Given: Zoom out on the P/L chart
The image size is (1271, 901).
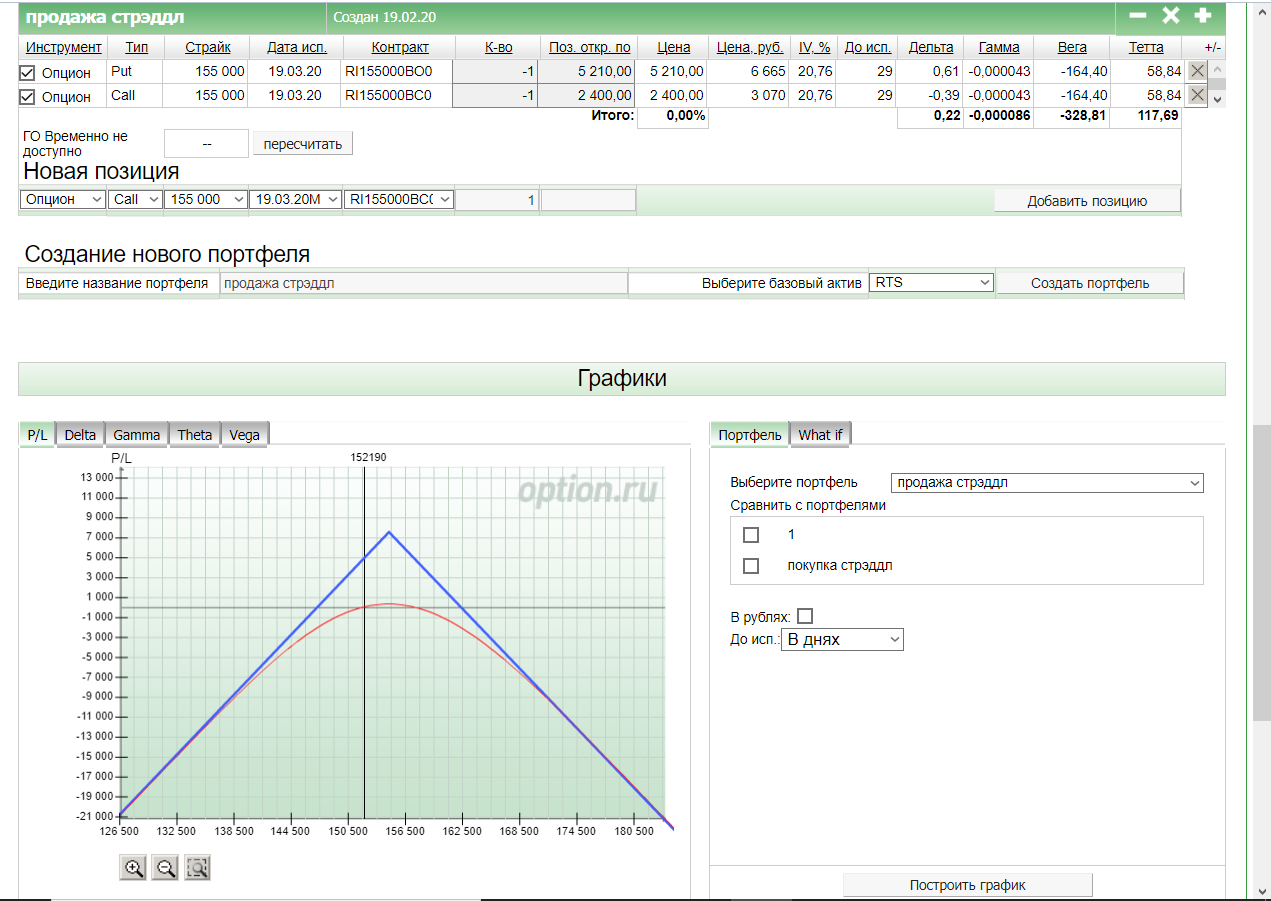Looking at the screenshot, I should [x=165, y=868].
